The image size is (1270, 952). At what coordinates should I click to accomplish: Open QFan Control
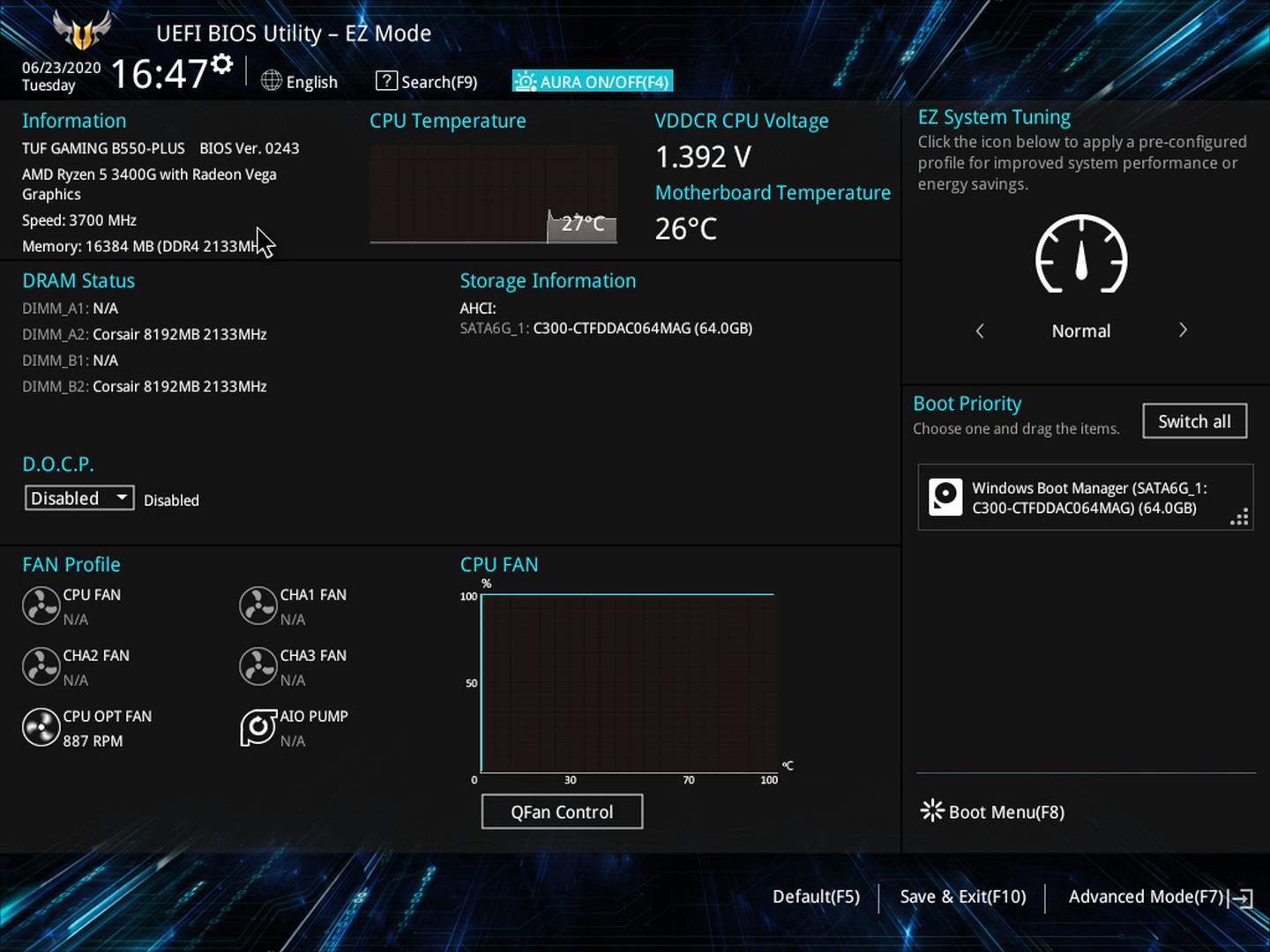[x=562, y=812]
